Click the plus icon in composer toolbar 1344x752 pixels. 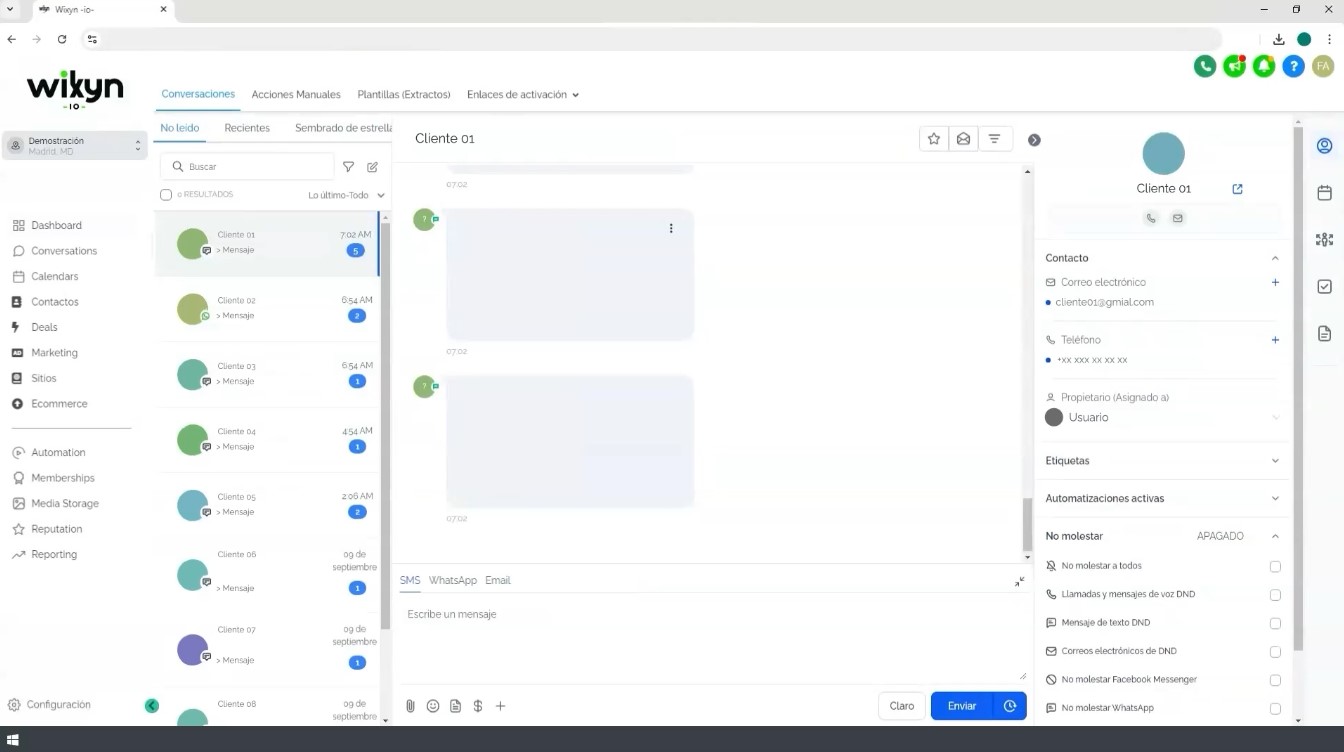(500, 706)
